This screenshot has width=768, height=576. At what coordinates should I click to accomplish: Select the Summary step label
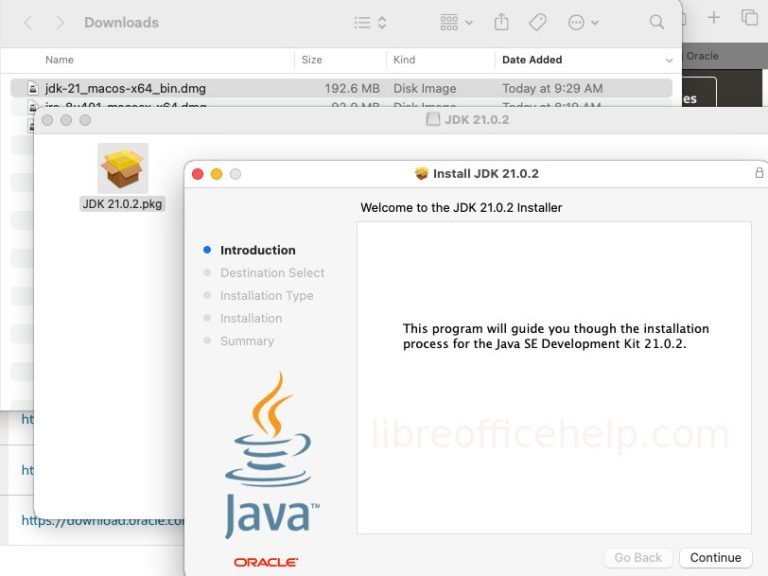point(247,341)
